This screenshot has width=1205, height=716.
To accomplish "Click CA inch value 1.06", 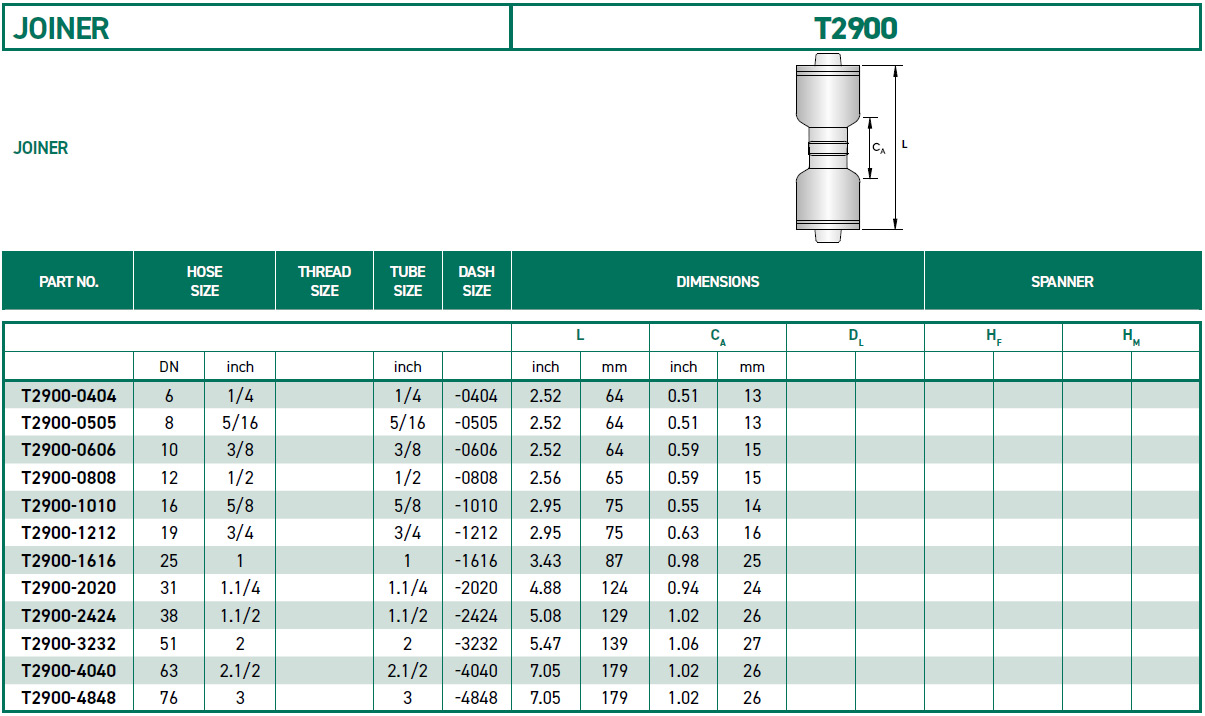I will (683, 643).
